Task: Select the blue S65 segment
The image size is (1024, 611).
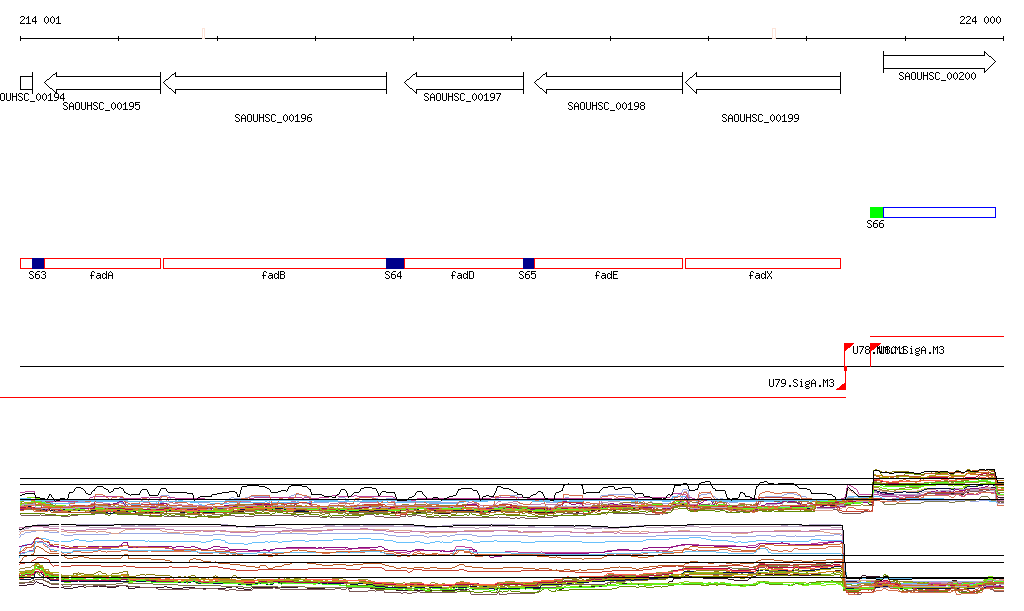Action: [x=529, y=263]
